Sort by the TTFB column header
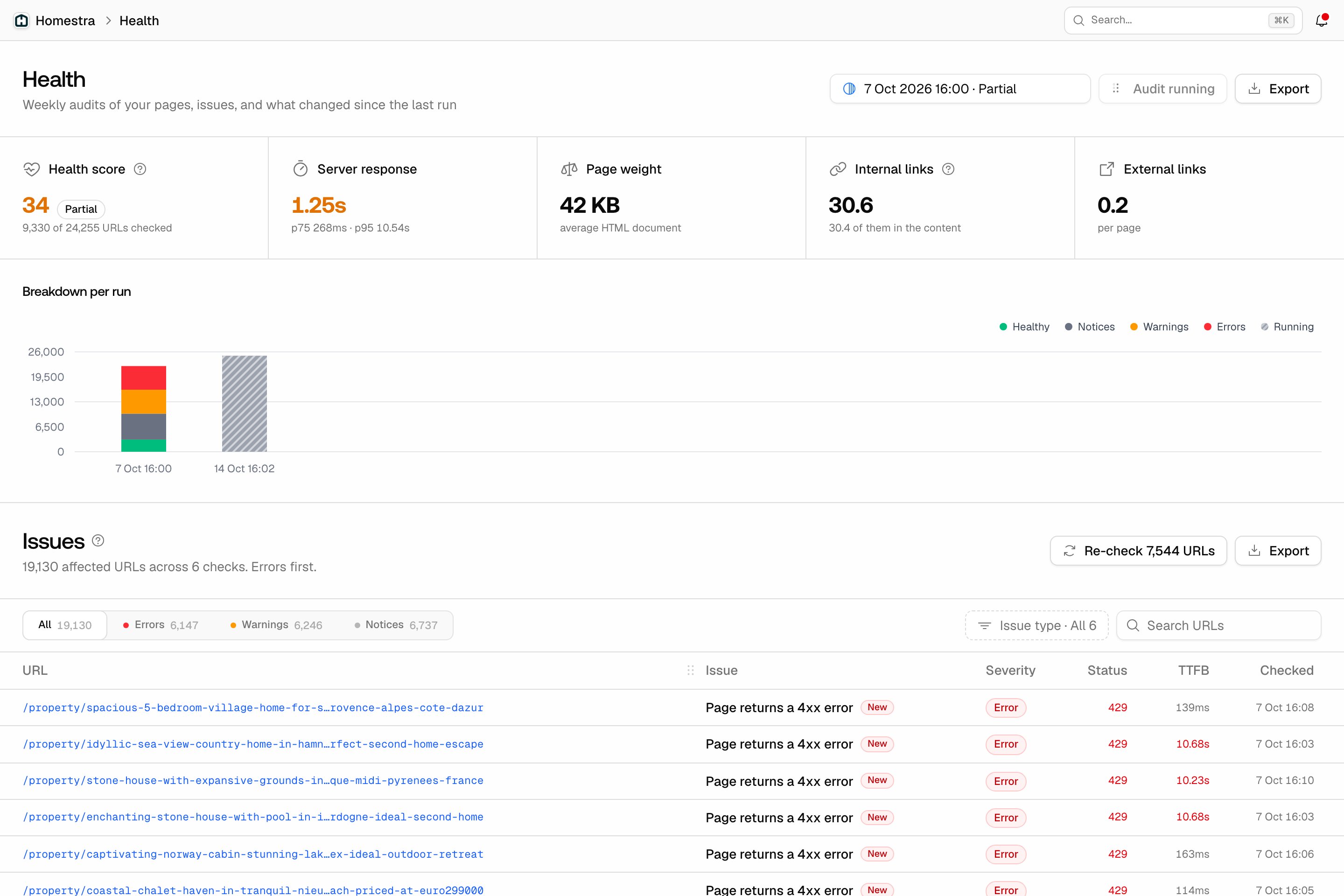Viewport: 1344px width, 896px height. [1193, 670]
